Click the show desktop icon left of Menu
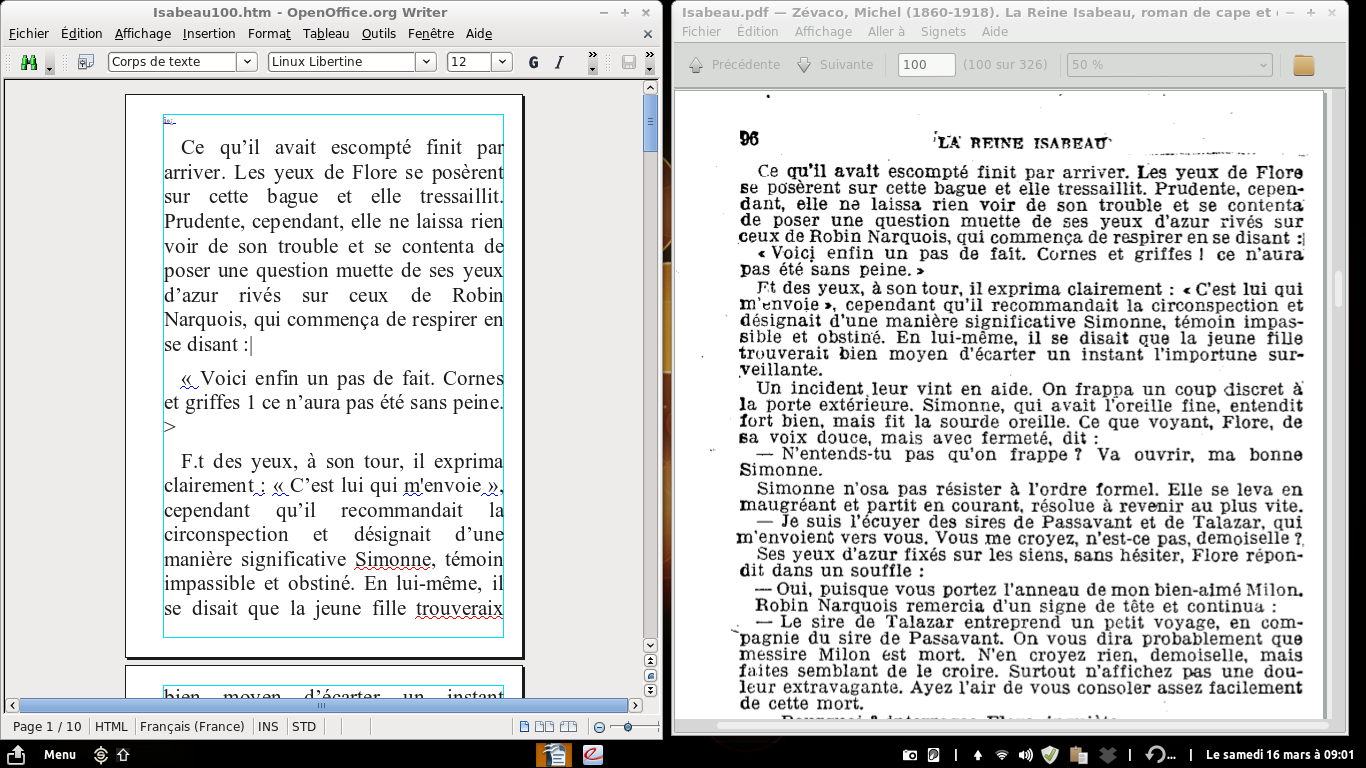Image resolution: width=1366 pixels, height=768 pixels. (17, 755)
